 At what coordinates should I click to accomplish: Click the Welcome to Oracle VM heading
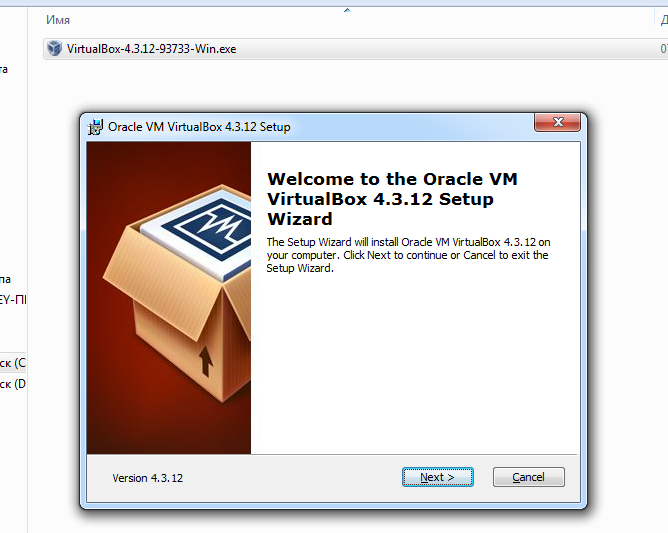coord(392,199)
